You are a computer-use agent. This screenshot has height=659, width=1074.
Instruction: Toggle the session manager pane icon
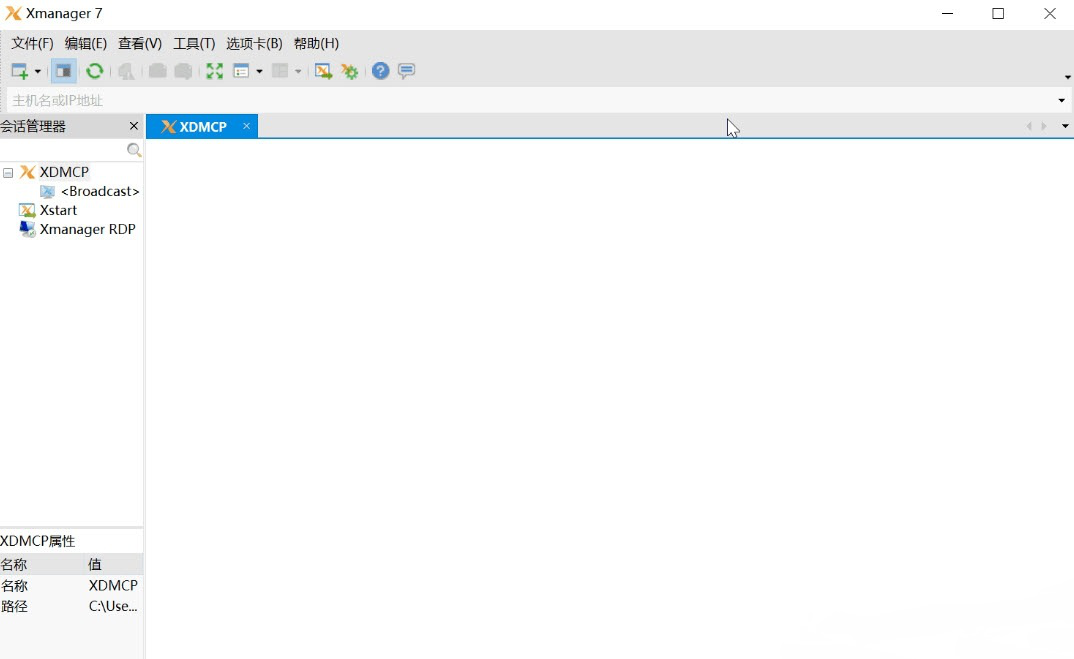point(63,70)
